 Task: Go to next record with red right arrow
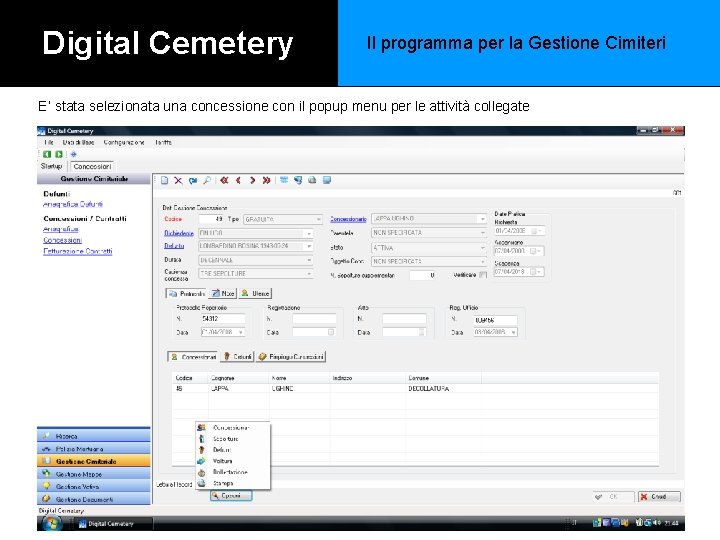[252, 180]
